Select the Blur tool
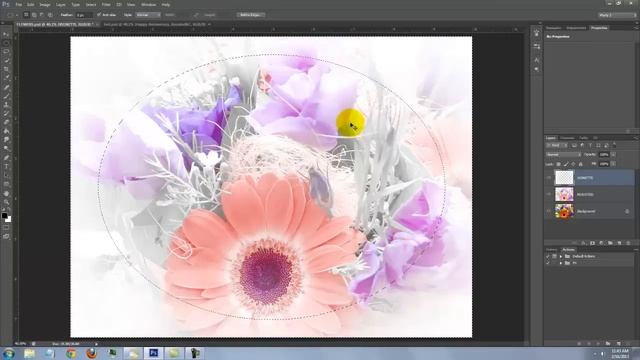640x360 pixels. [6, 140]
